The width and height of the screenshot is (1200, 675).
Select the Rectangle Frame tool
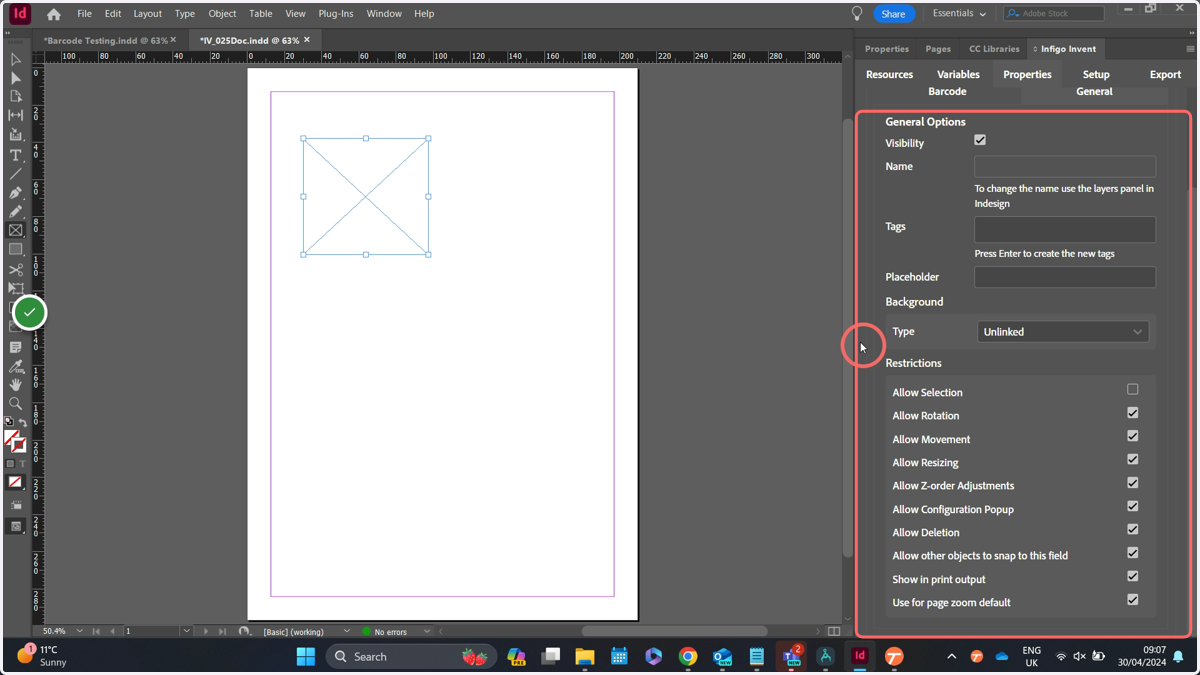pos(16,231)
